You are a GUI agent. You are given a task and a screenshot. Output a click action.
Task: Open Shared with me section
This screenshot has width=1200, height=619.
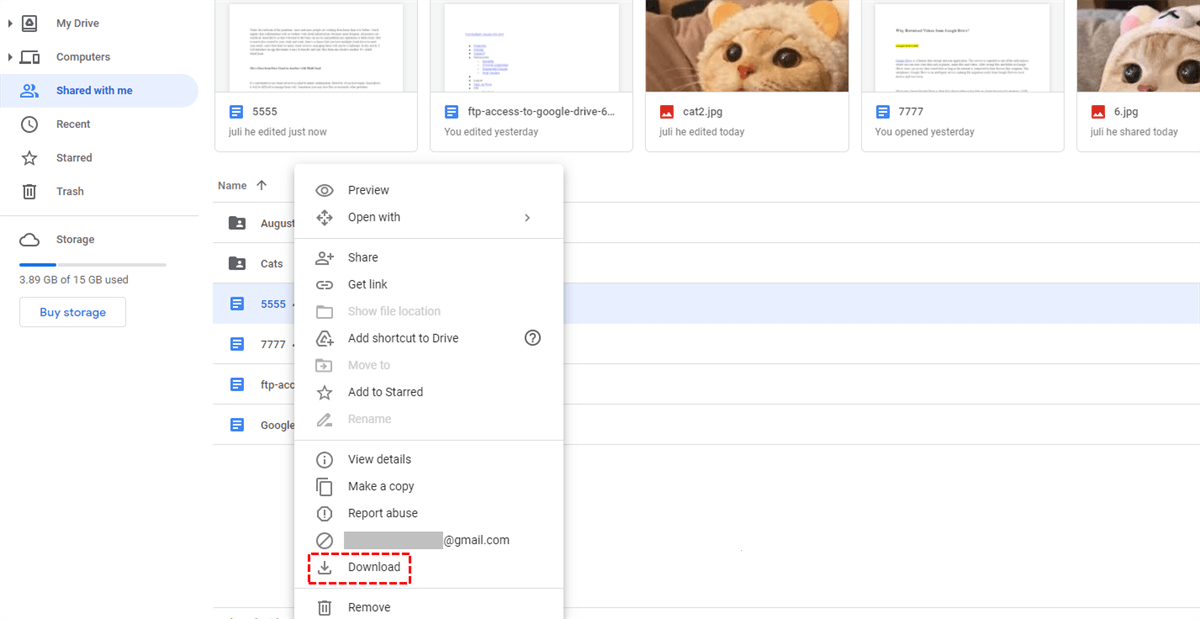click(94, 91)
